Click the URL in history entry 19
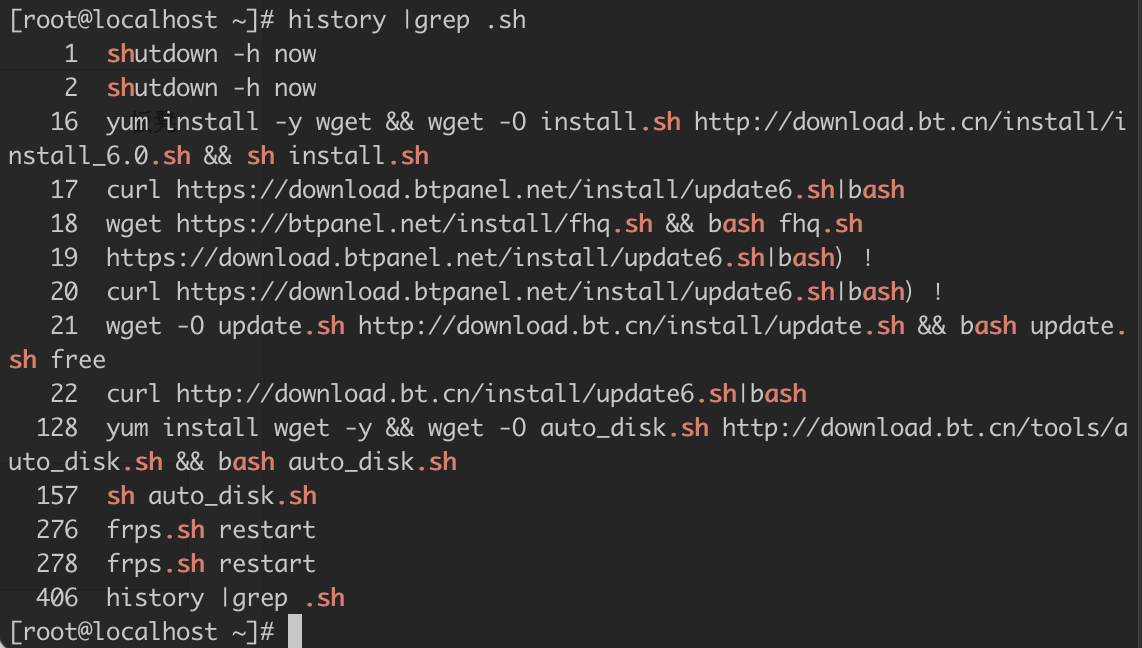Screen dimensions: 1142x648 (x=436, y=258)
